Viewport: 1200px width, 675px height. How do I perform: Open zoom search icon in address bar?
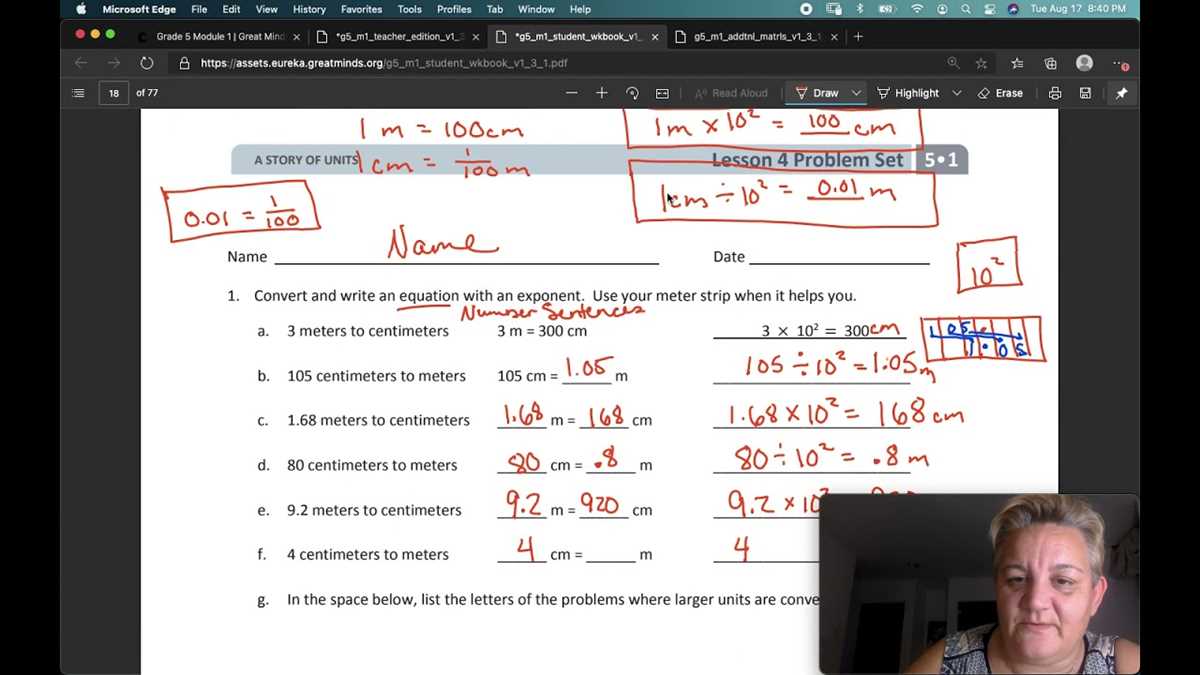point(953,63)
